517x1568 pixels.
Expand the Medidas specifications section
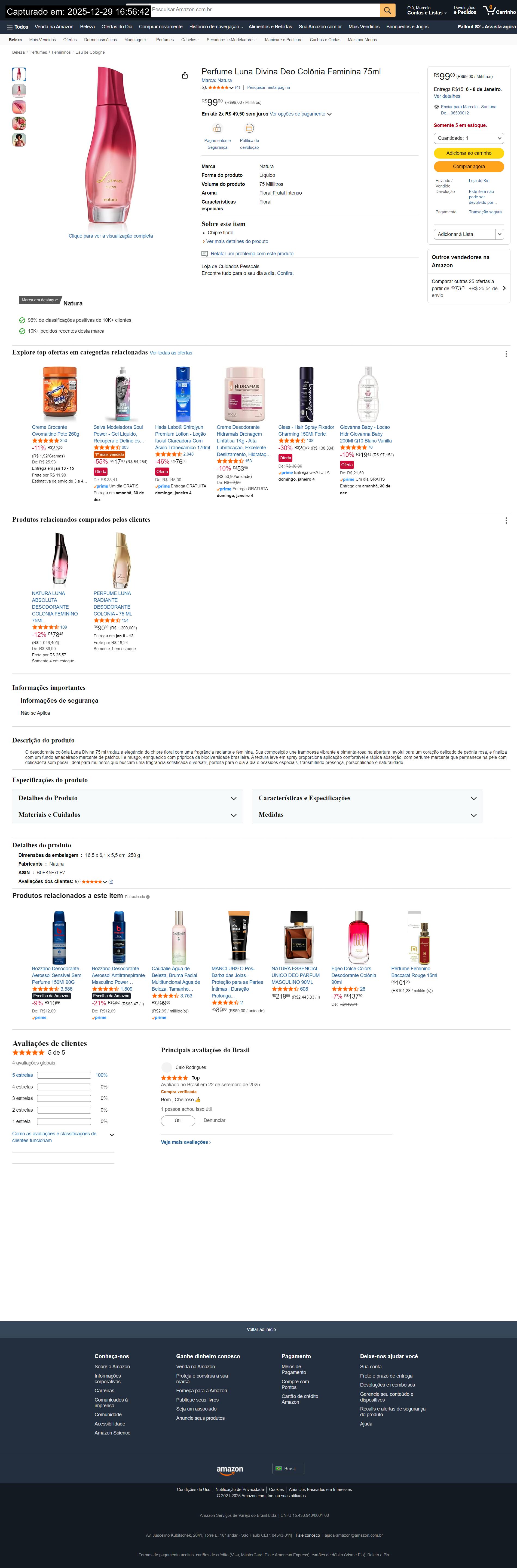[367, 815]
